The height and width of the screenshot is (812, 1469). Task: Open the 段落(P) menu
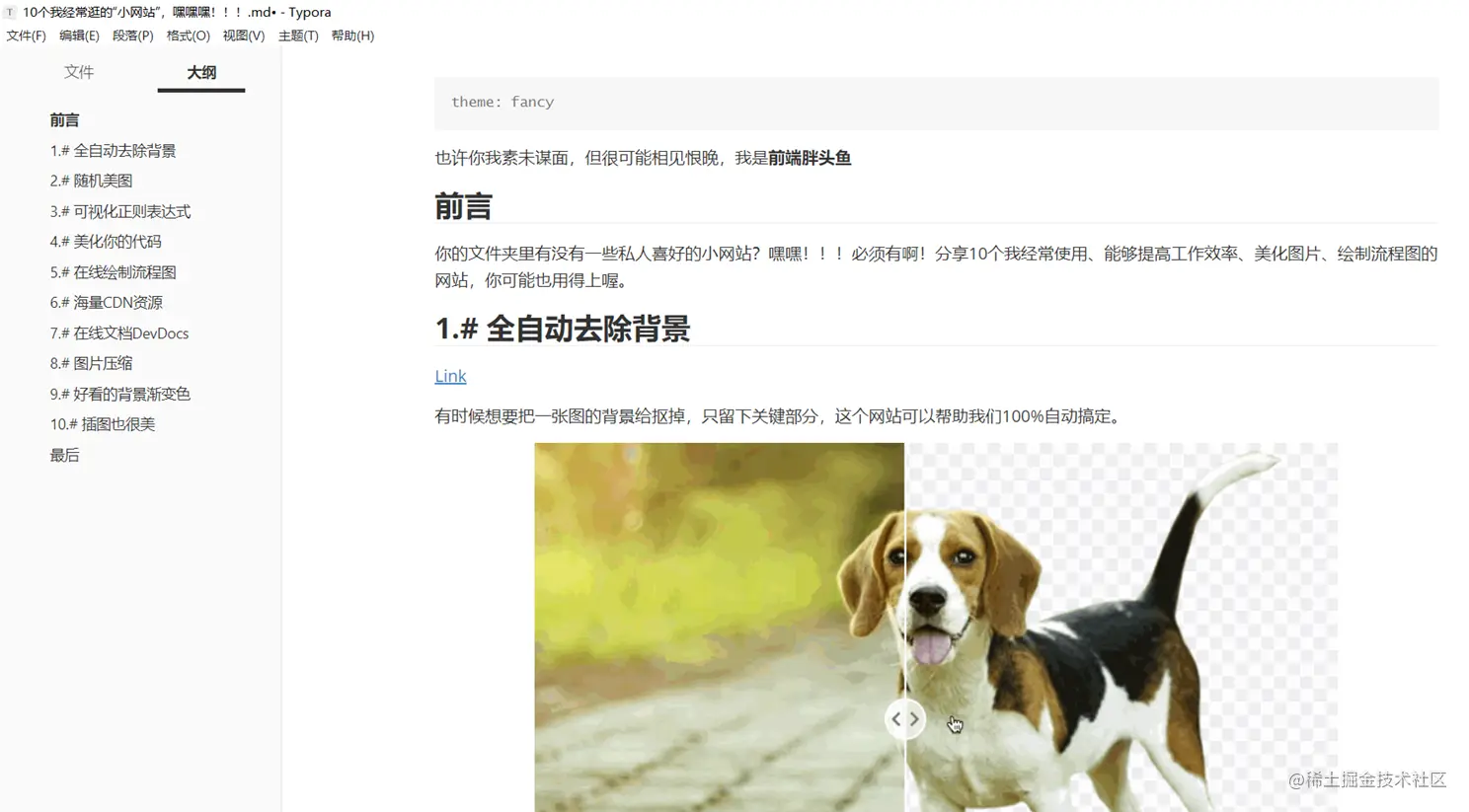132,36
